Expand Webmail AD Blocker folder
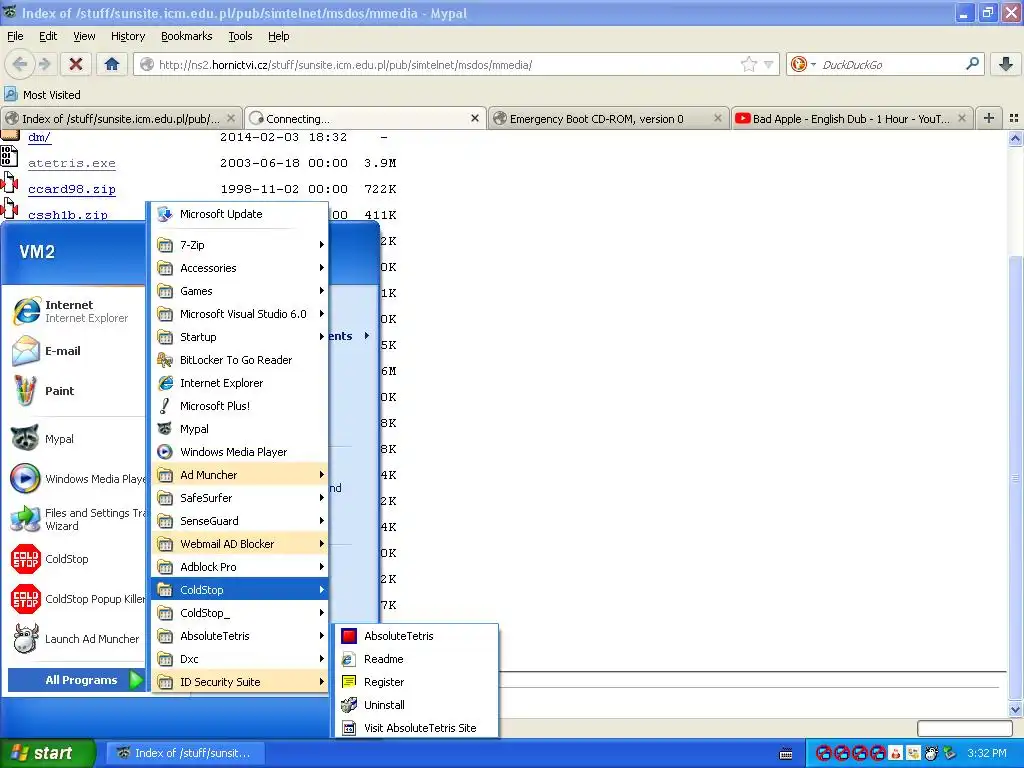Screen dimensions: 1024x768 [x=240, y=544]
